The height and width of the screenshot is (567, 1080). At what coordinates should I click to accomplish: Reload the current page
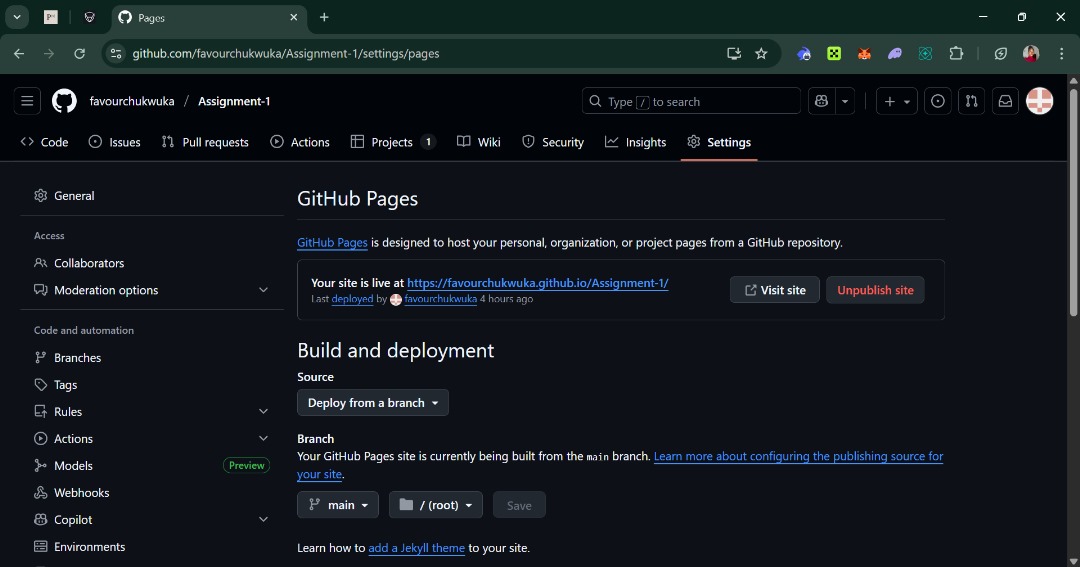[79, 54]
